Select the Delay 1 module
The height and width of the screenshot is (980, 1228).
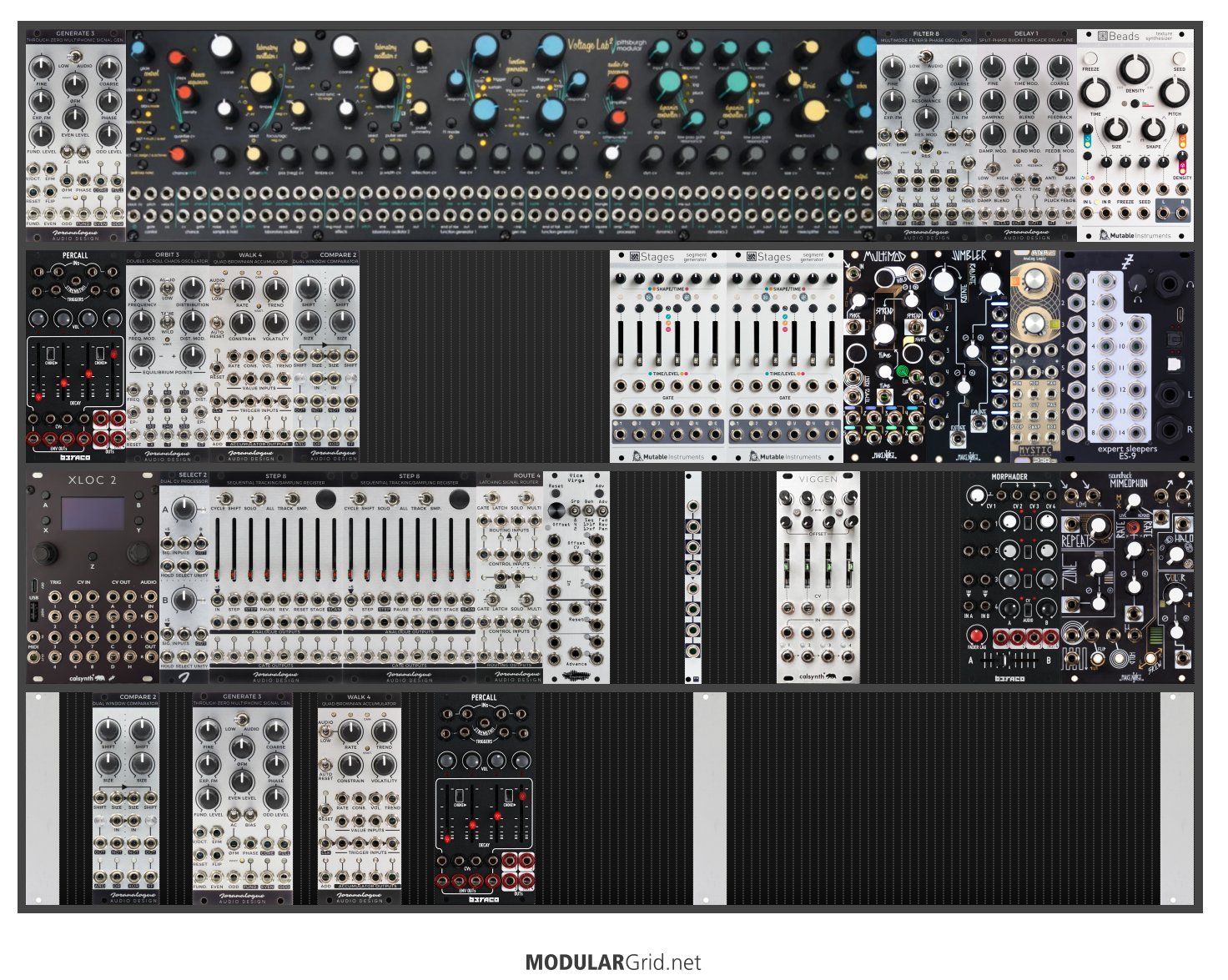click(1027, 136)
